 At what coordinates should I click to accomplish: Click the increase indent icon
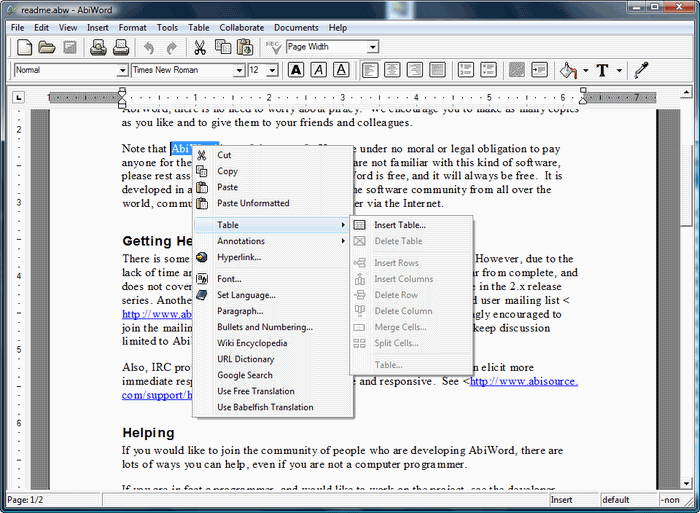[x=539, y=70]
